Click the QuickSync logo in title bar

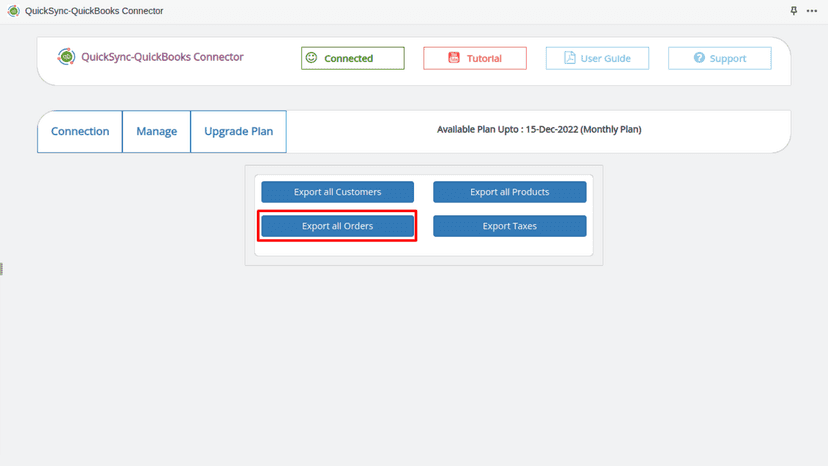(13, 11)
